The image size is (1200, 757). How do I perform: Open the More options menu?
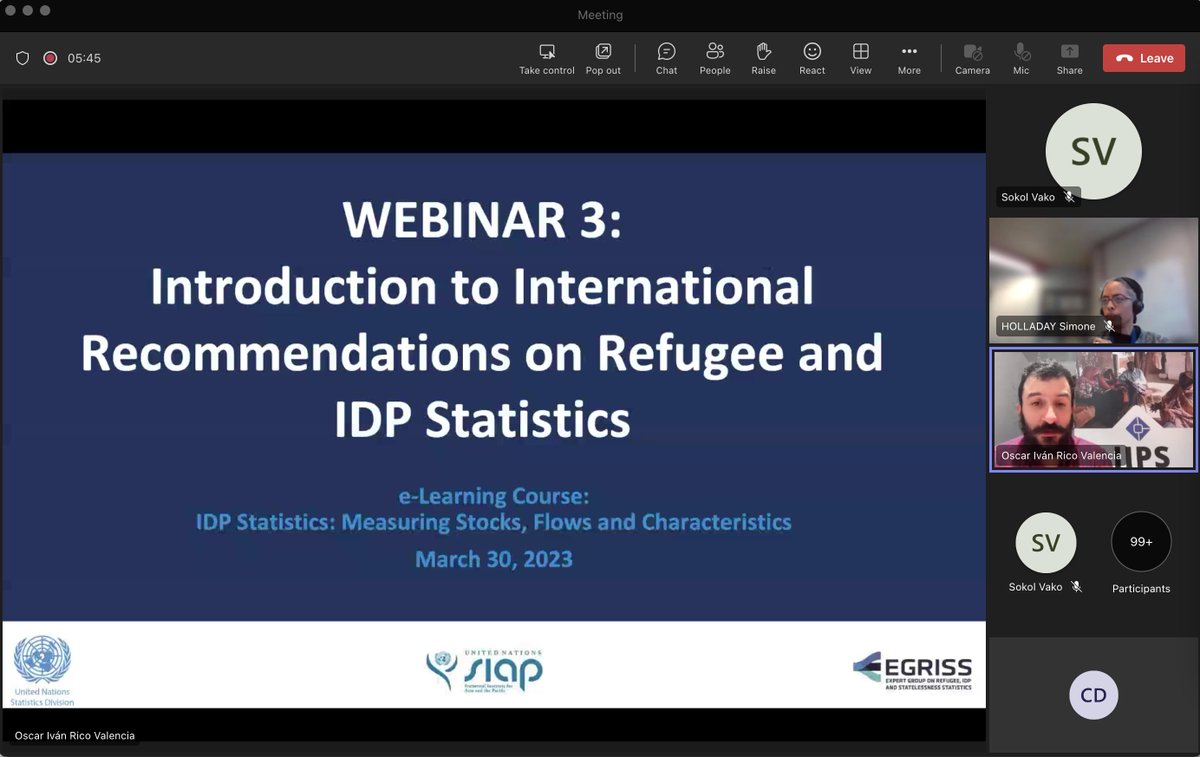909,58
